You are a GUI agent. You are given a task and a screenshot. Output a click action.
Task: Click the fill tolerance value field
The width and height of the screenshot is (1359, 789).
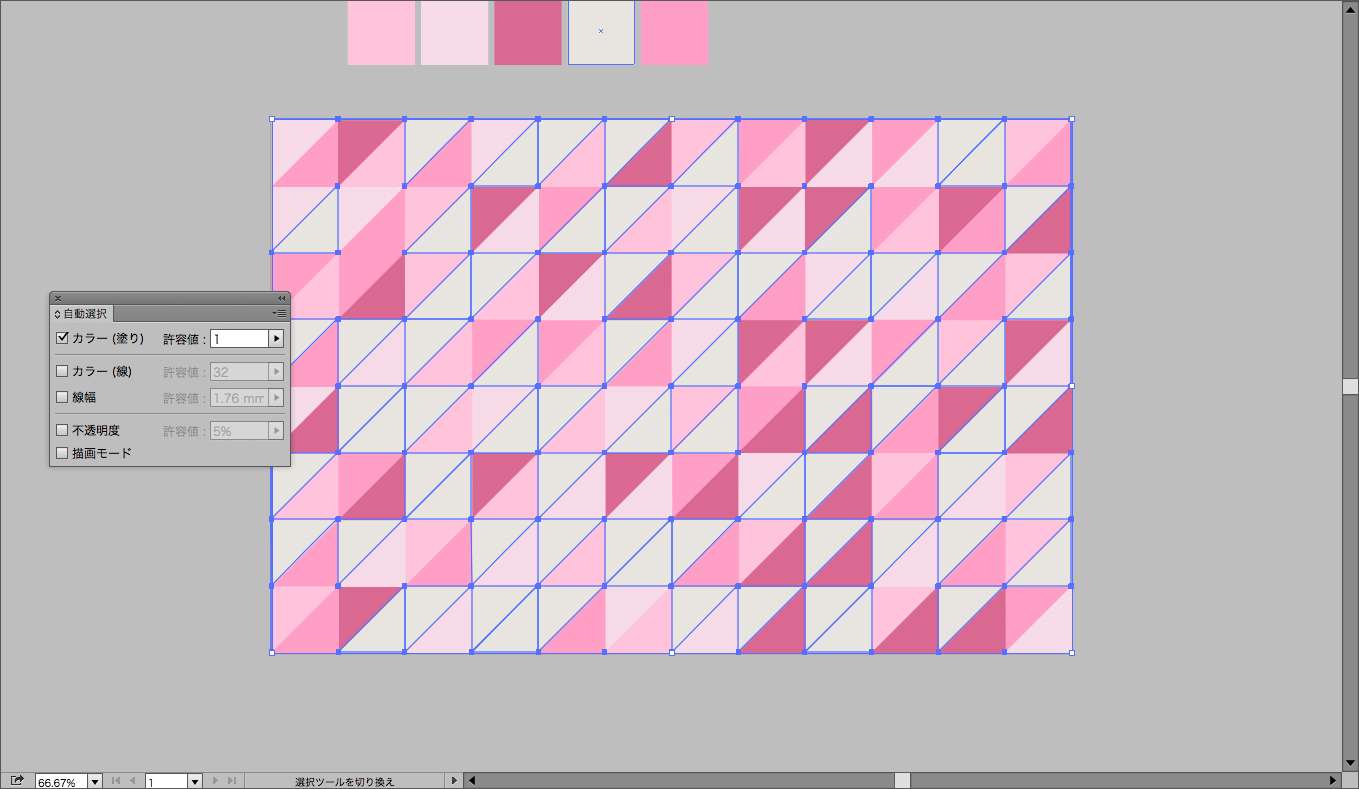tap(239, 339)
